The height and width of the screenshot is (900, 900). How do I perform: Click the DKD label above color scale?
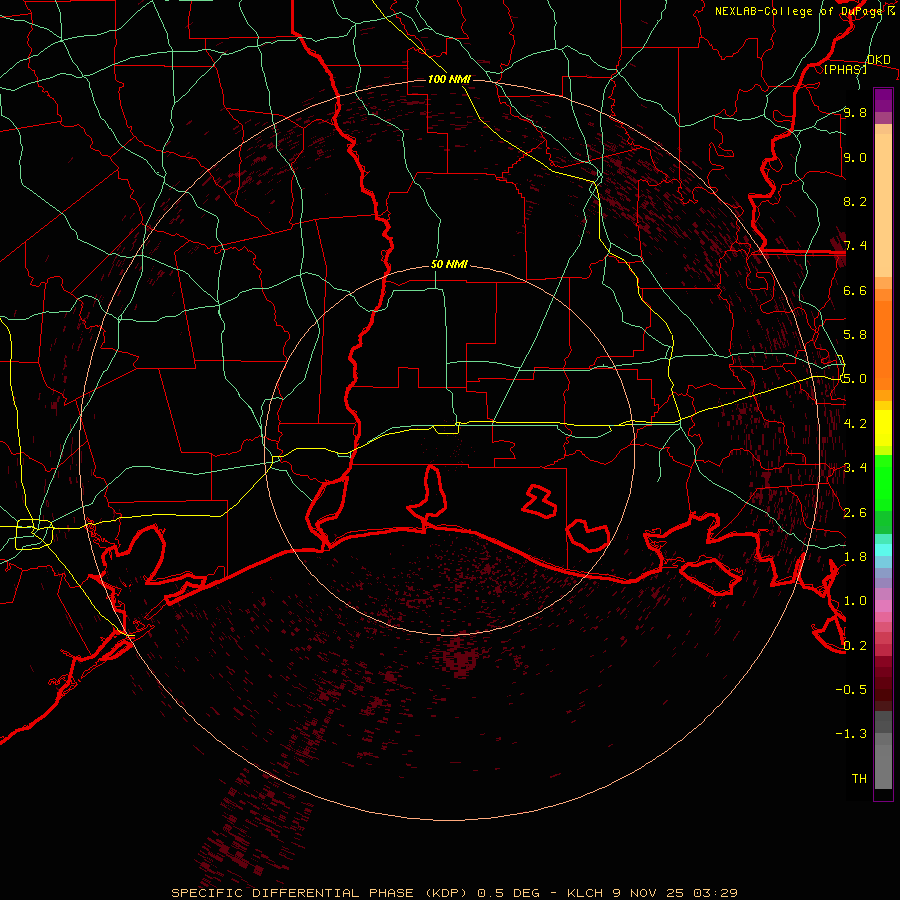coord(878,59)
